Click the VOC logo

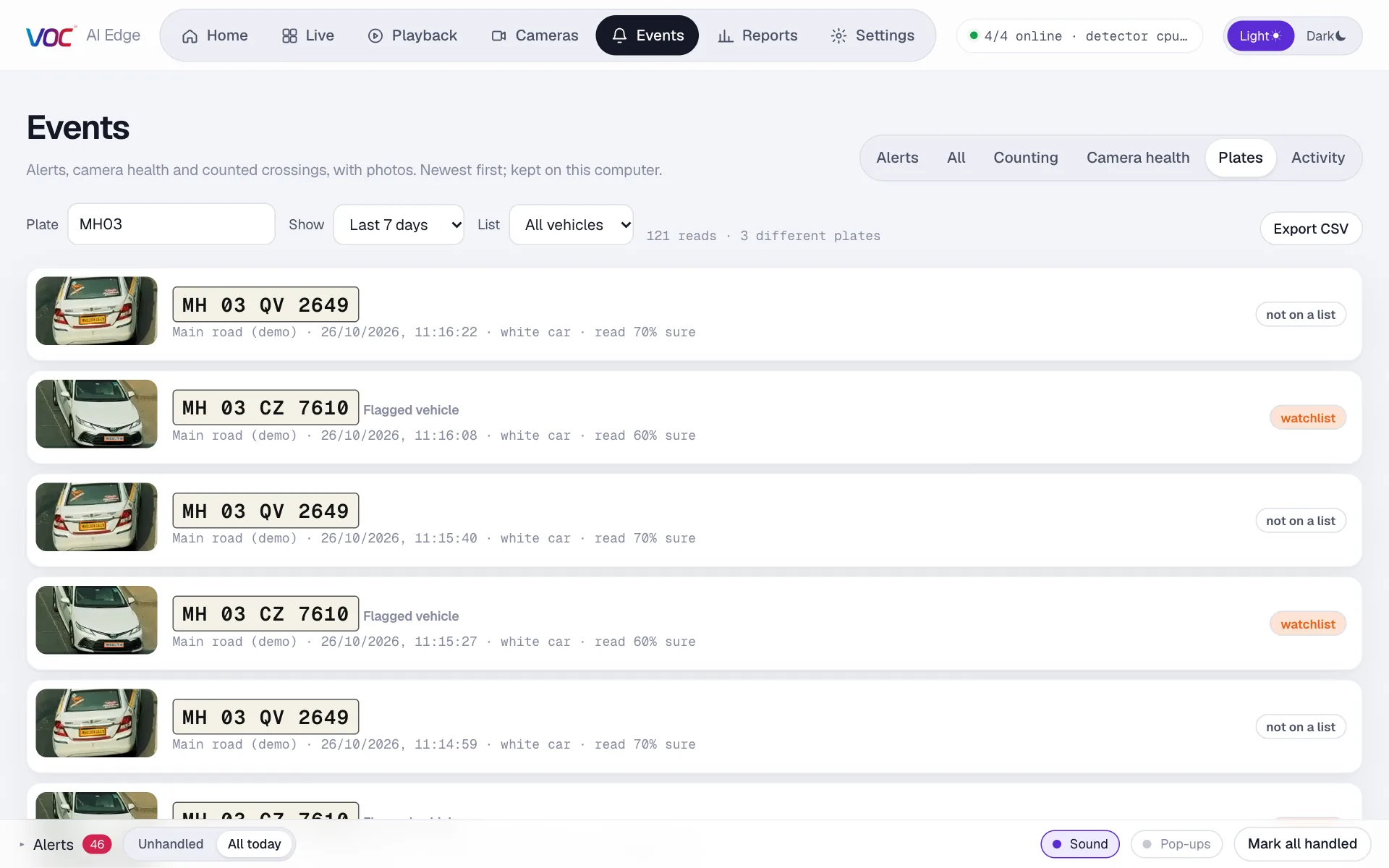point(51,35)
